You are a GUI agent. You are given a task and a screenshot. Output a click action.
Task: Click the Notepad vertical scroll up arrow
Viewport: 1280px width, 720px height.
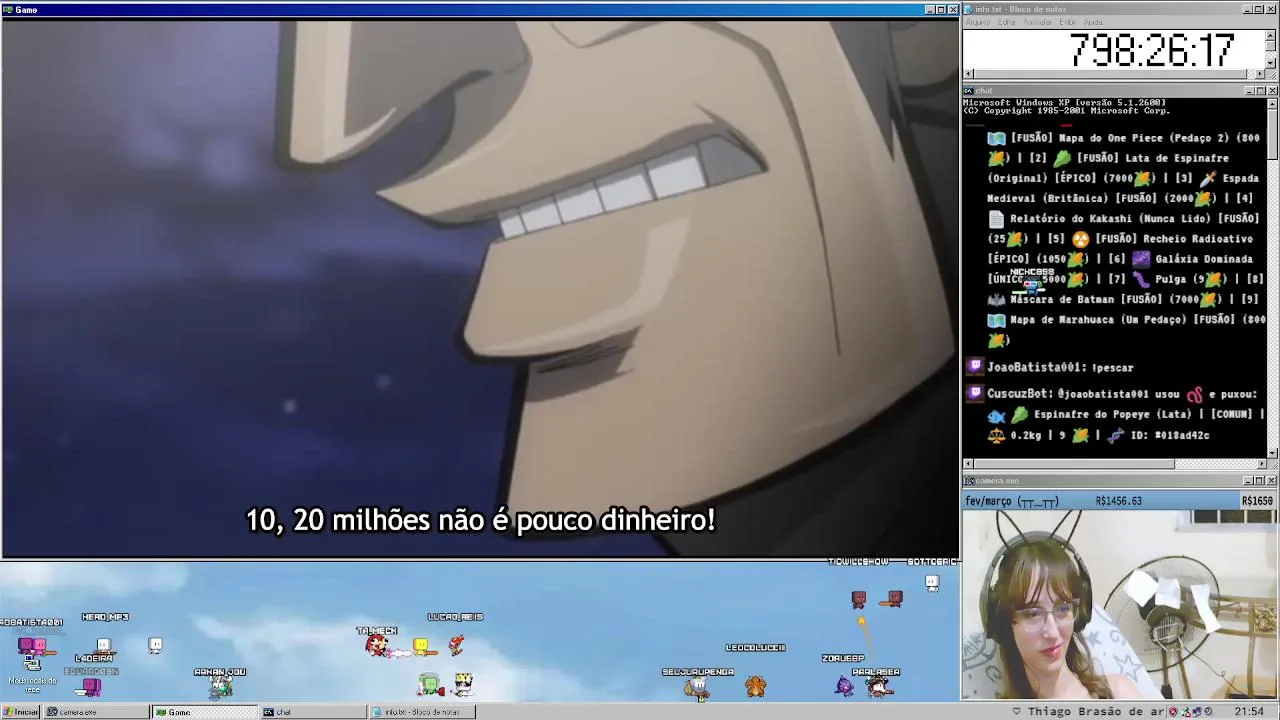pos(1271,36)
